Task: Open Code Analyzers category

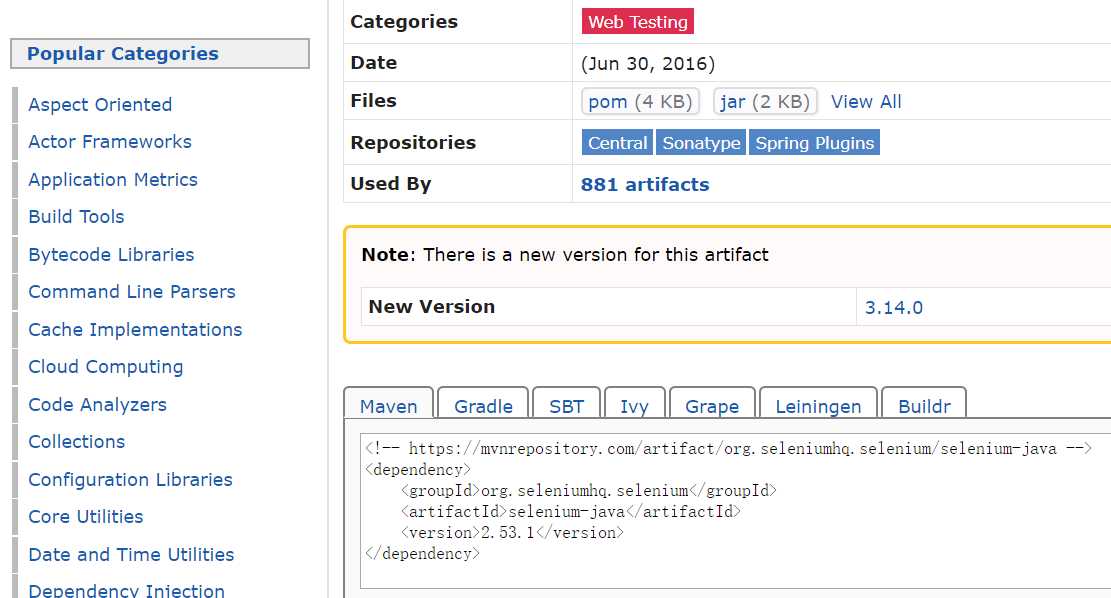Action: 97,405
